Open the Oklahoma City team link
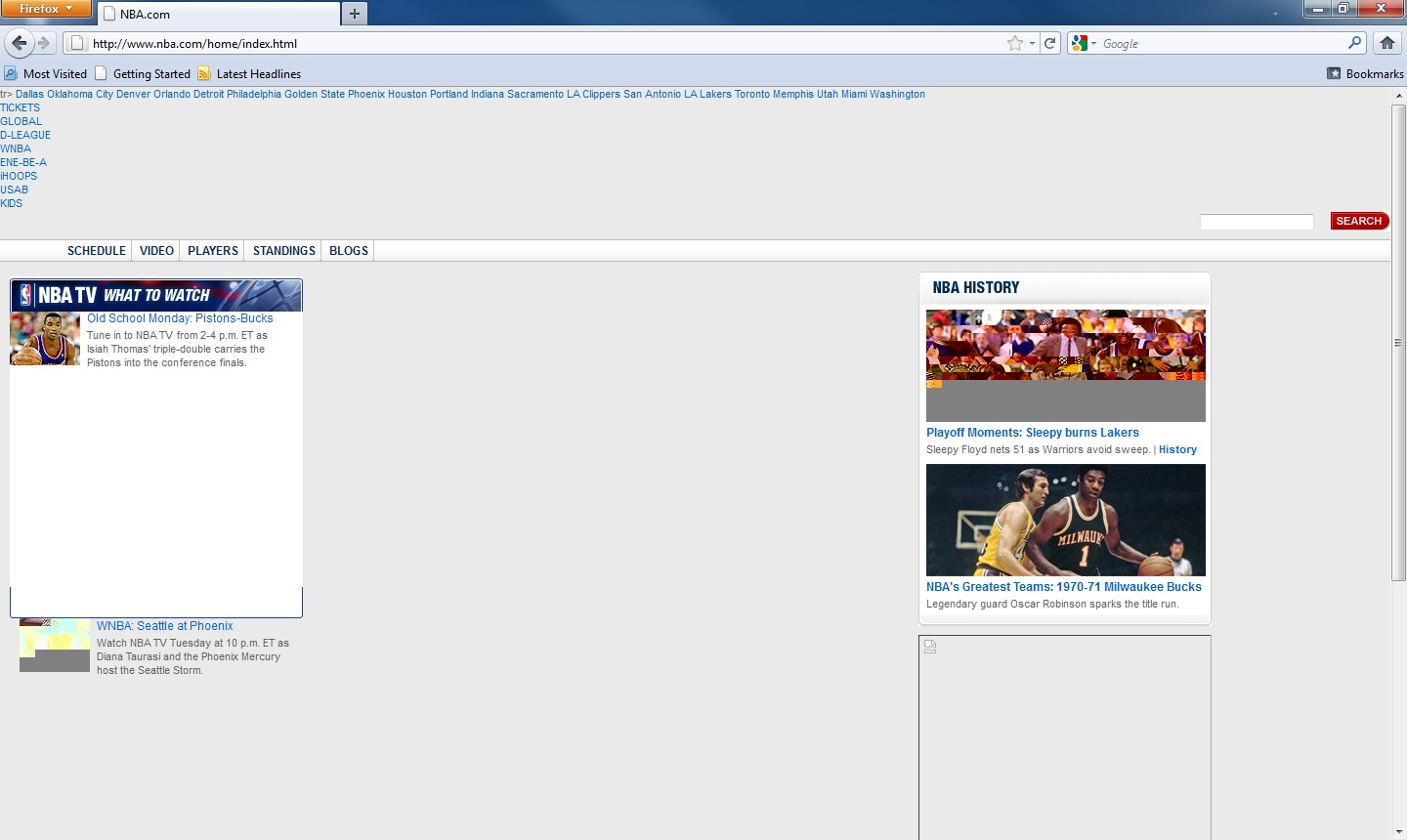Screen dimensions: 1407x840 pos(80,95)
